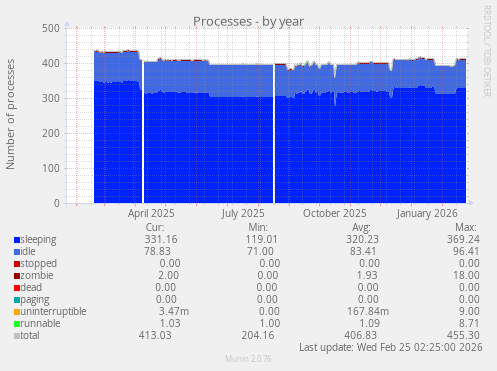The width and height of the screenshot is (497, 371).
Task: Click runnable average value 1.09
Action: click(369, 323)
